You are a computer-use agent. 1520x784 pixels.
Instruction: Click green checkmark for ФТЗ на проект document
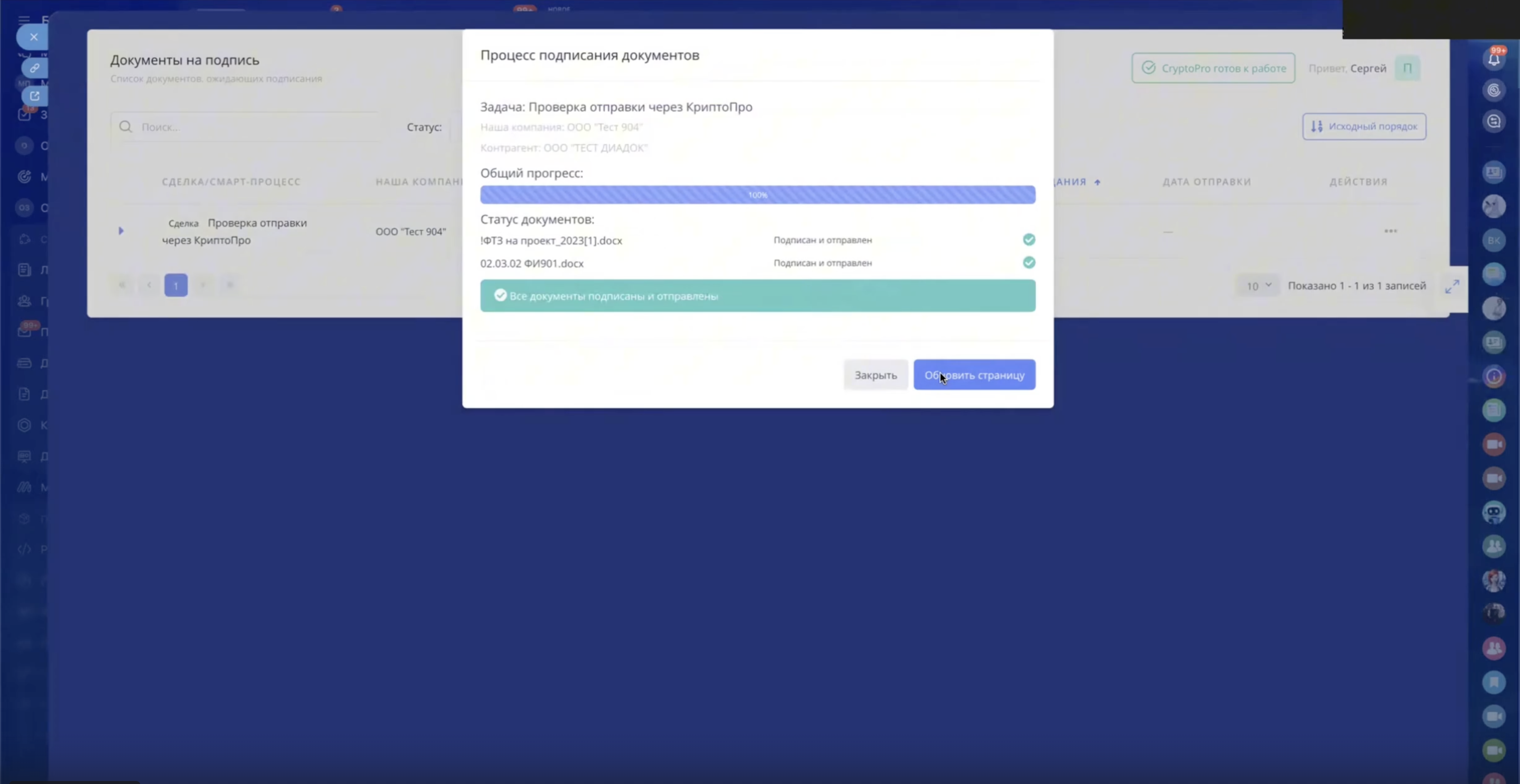tap(1028, 239)
